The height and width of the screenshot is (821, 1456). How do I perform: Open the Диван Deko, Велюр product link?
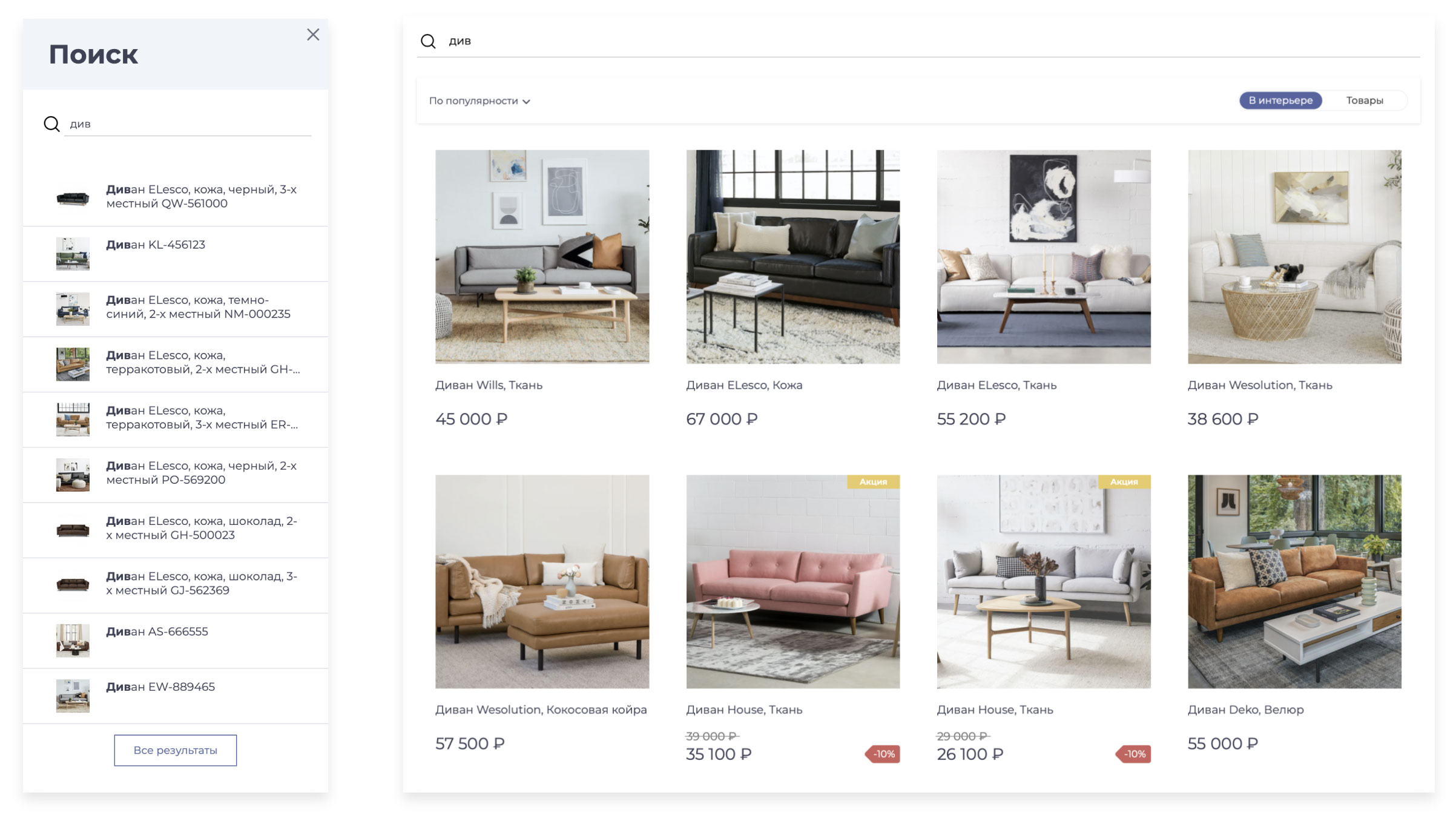click(1245, 710)
